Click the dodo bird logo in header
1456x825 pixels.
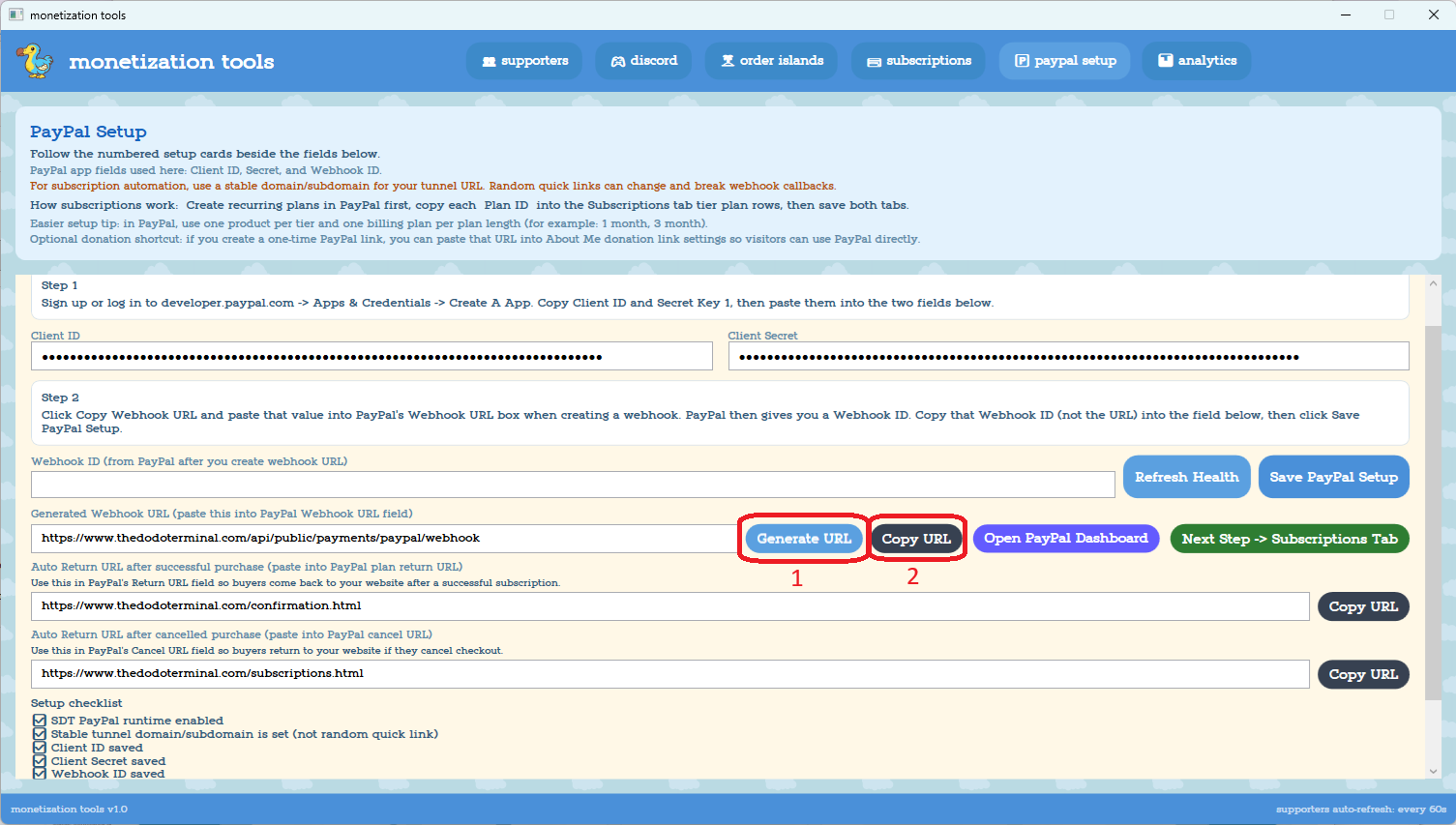pyautogui.click(x=36, y=61)
